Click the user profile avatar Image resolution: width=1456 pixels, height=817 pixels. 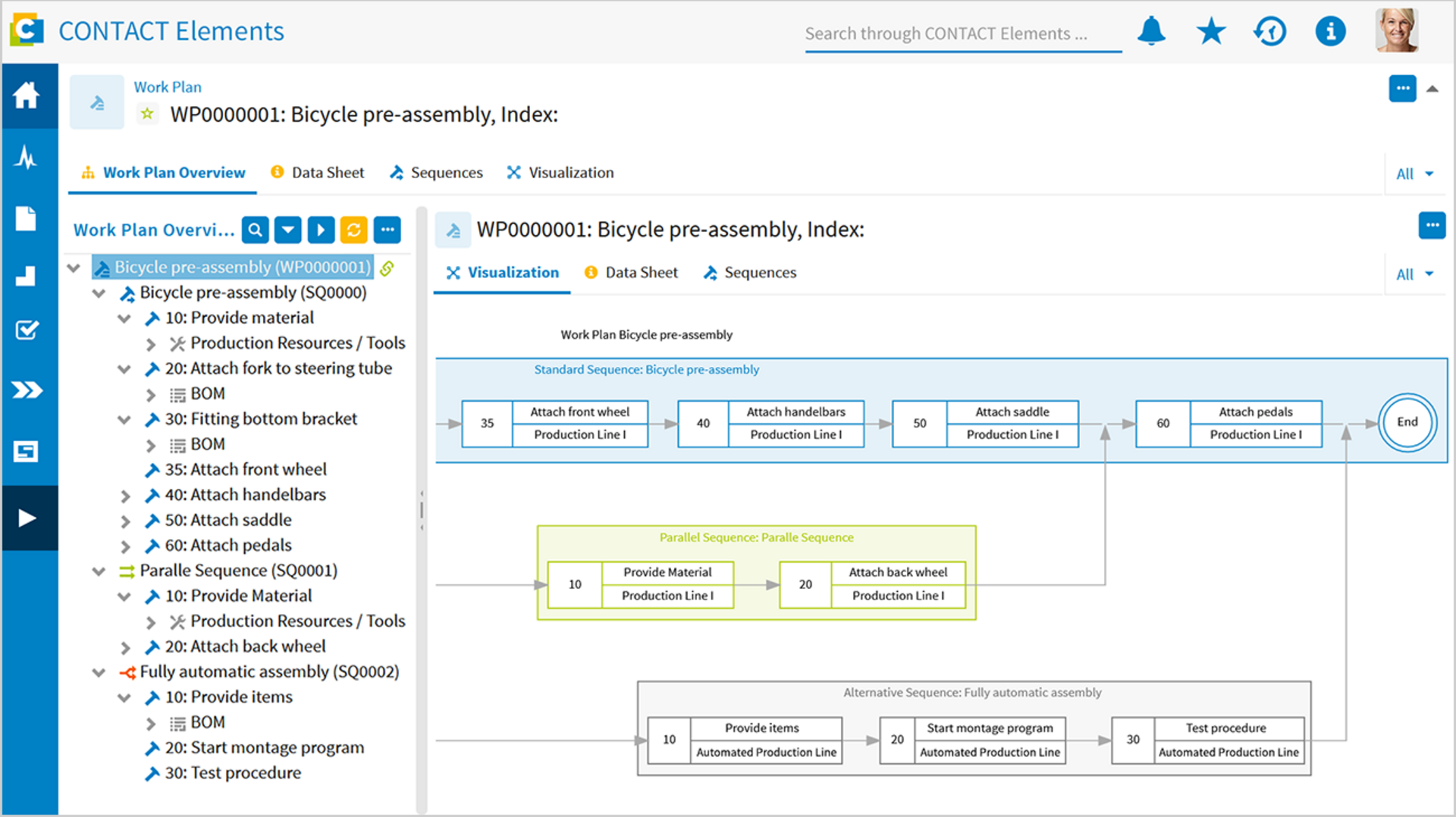click(1396, 31)
